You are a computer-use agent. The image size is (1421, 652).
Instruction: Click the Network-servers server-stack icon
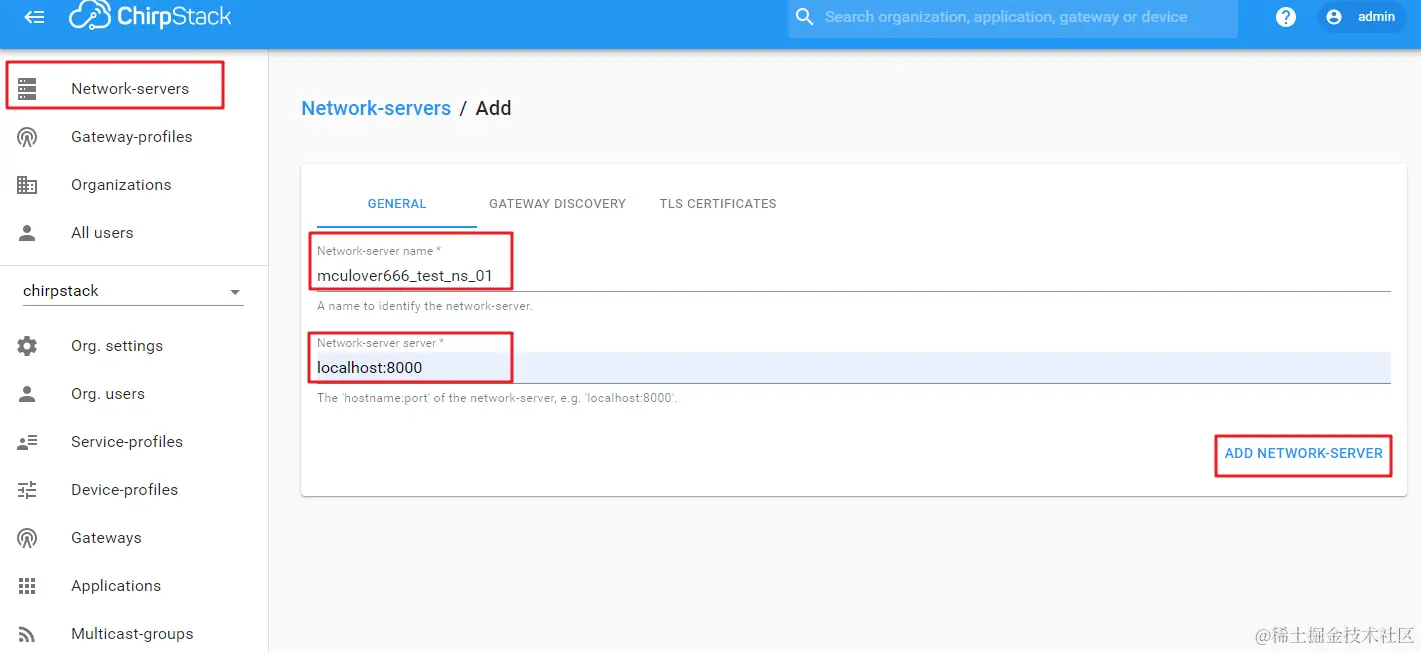point(27,89)
